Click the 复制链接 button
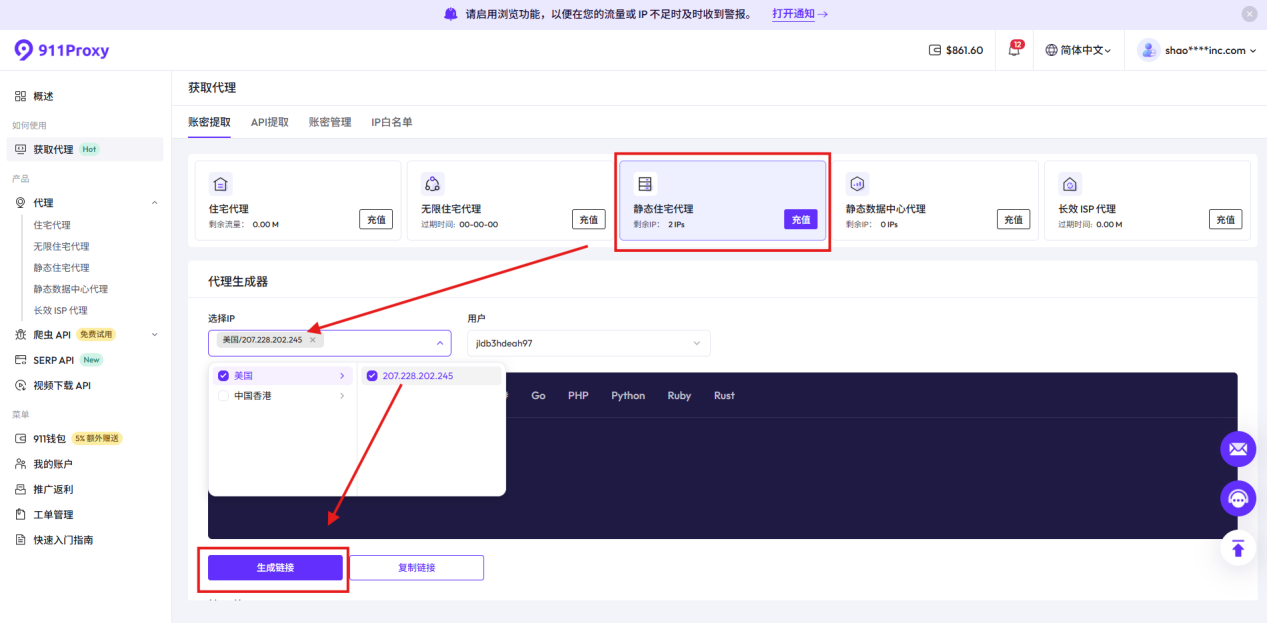This screenshot has width=1267, height=623. 416,567
